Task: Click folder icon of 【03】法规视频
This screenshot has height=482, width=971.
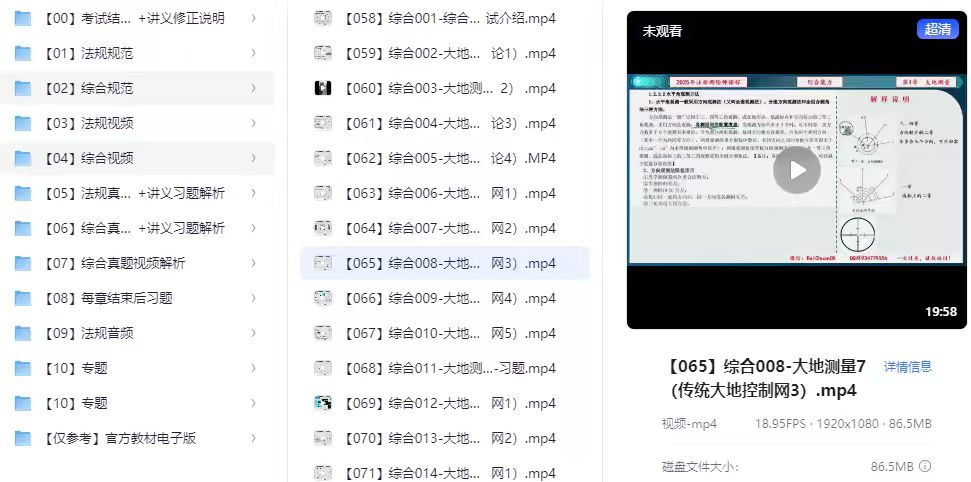Action: click(23, 123)
